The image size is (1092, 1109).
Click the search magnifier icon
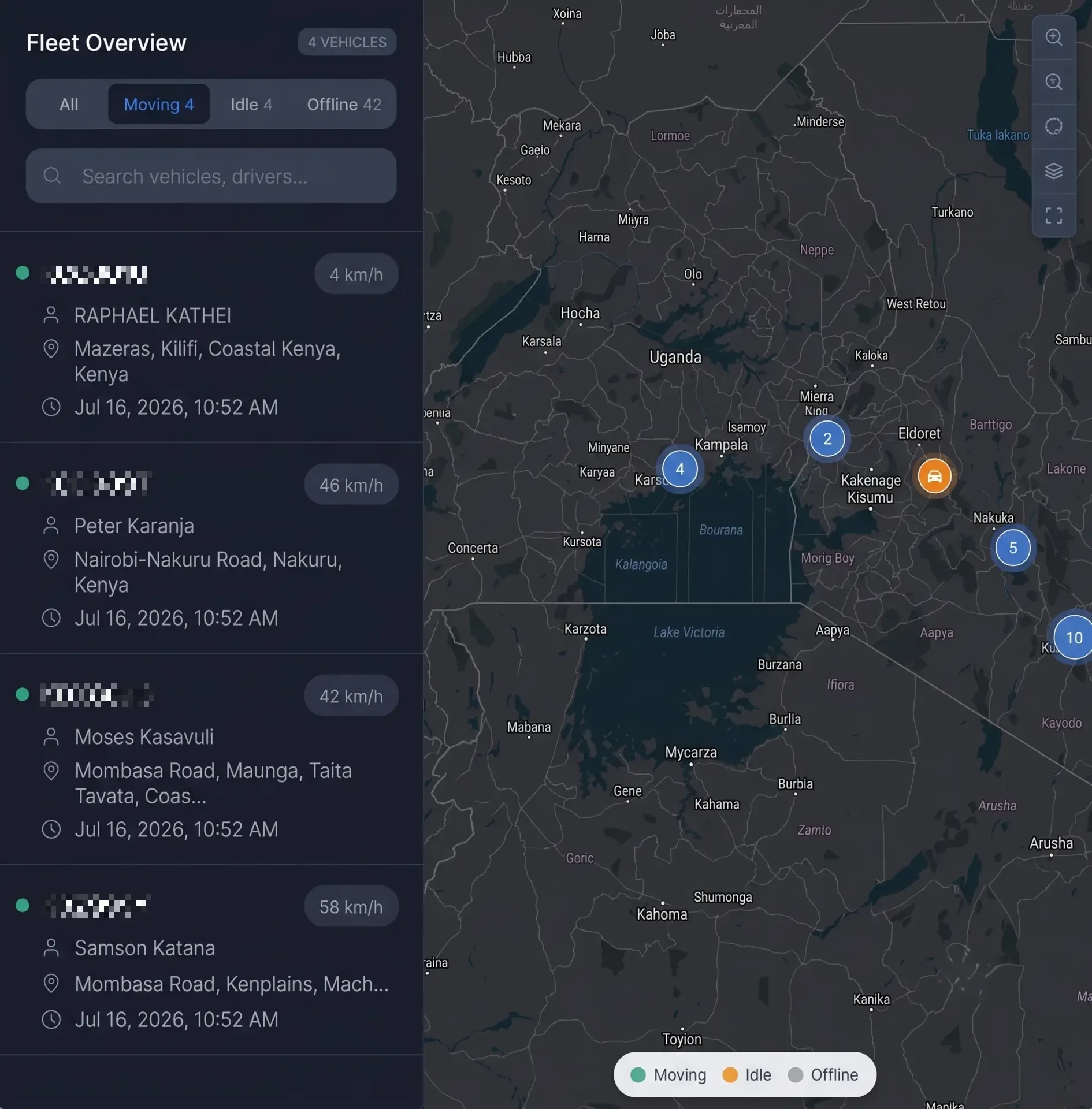click(52, 176)
